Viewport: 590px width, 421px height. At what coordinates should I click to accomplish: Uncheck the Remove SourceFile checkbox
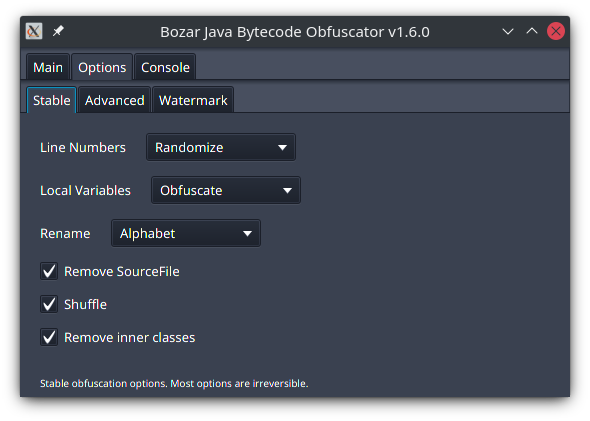pyautogui.click(x=49, y=271)
